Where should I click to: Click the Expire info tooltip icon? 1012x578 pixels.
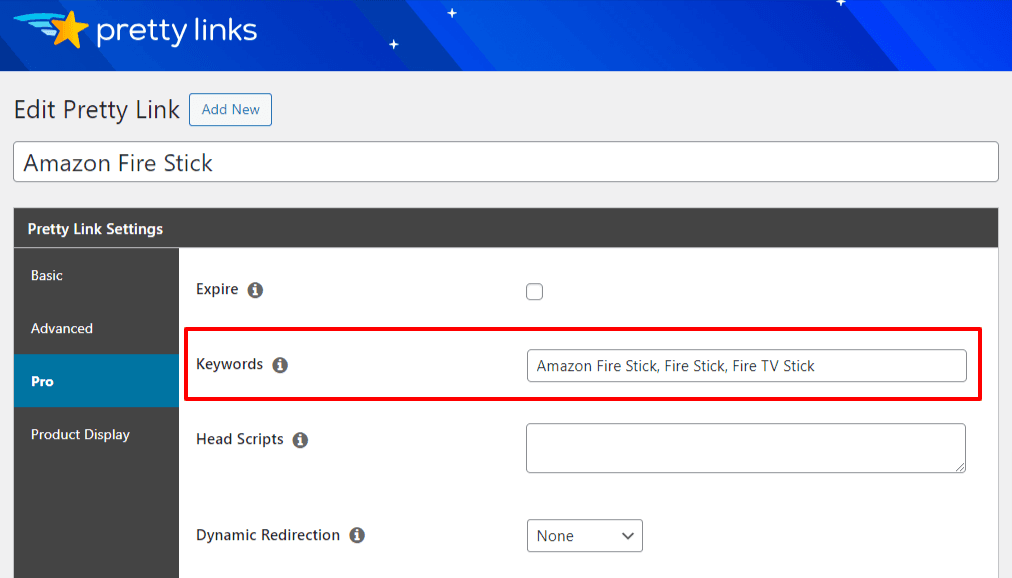tap(255, 290)
